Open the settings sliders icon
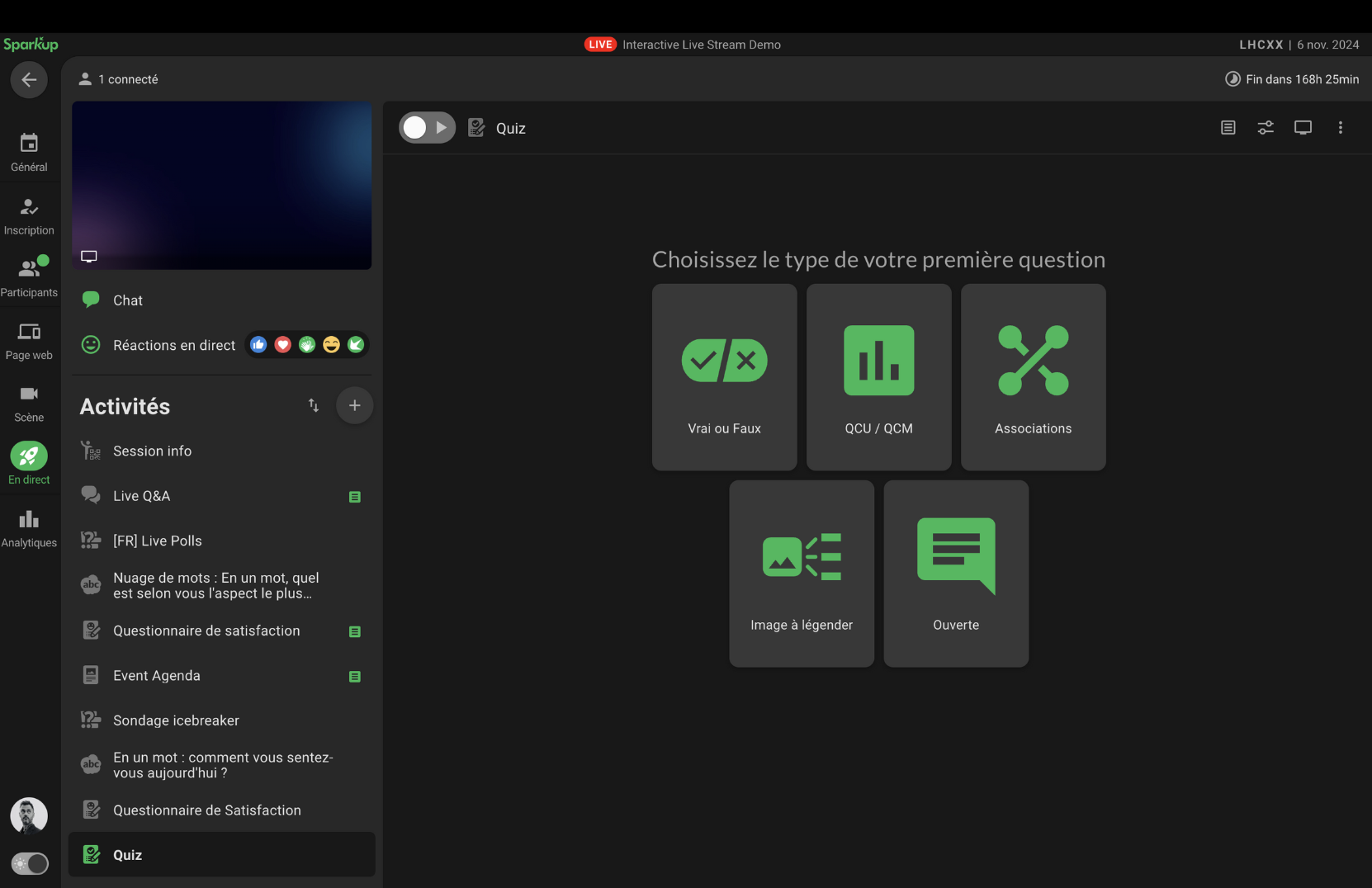 (x=1265, y=128)
